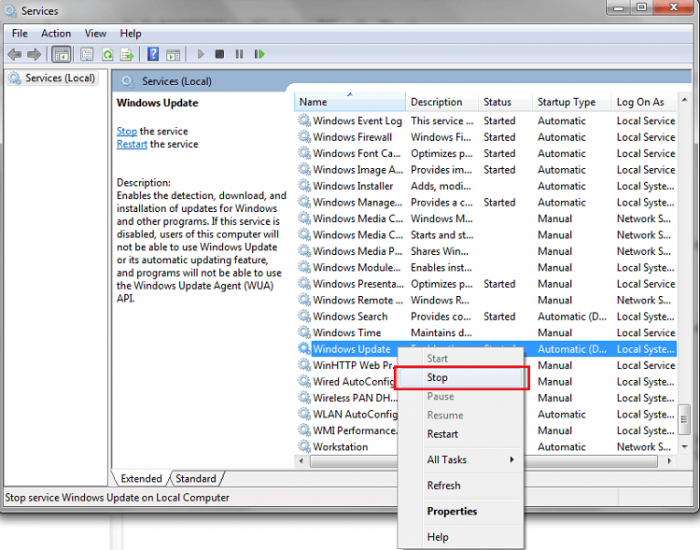
Task: Choose Stop in the context menu
Action: coord(460,378)
